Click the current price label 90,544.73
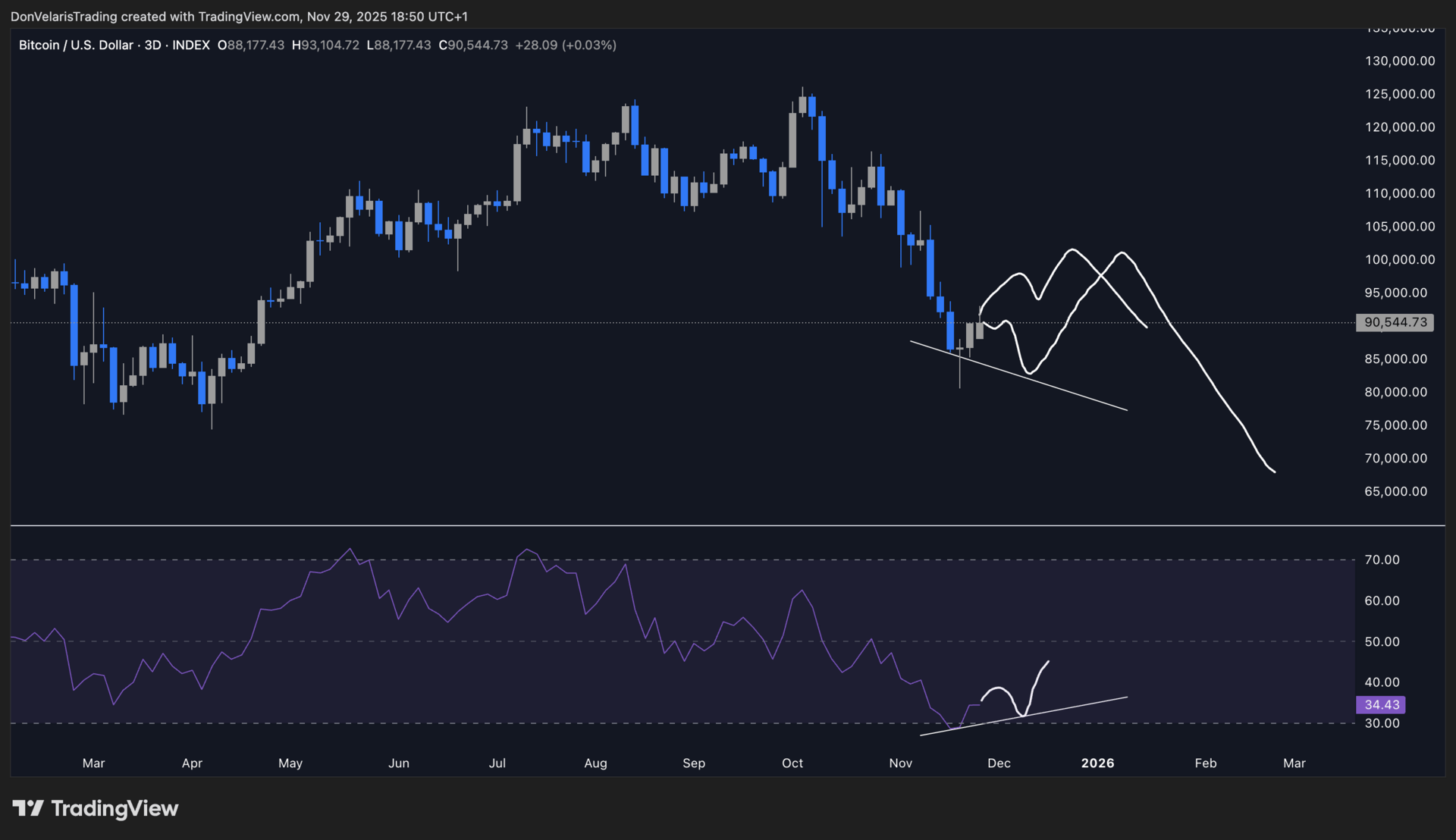This screenshot has height=840, width=1456. (x=1395, y=322)
